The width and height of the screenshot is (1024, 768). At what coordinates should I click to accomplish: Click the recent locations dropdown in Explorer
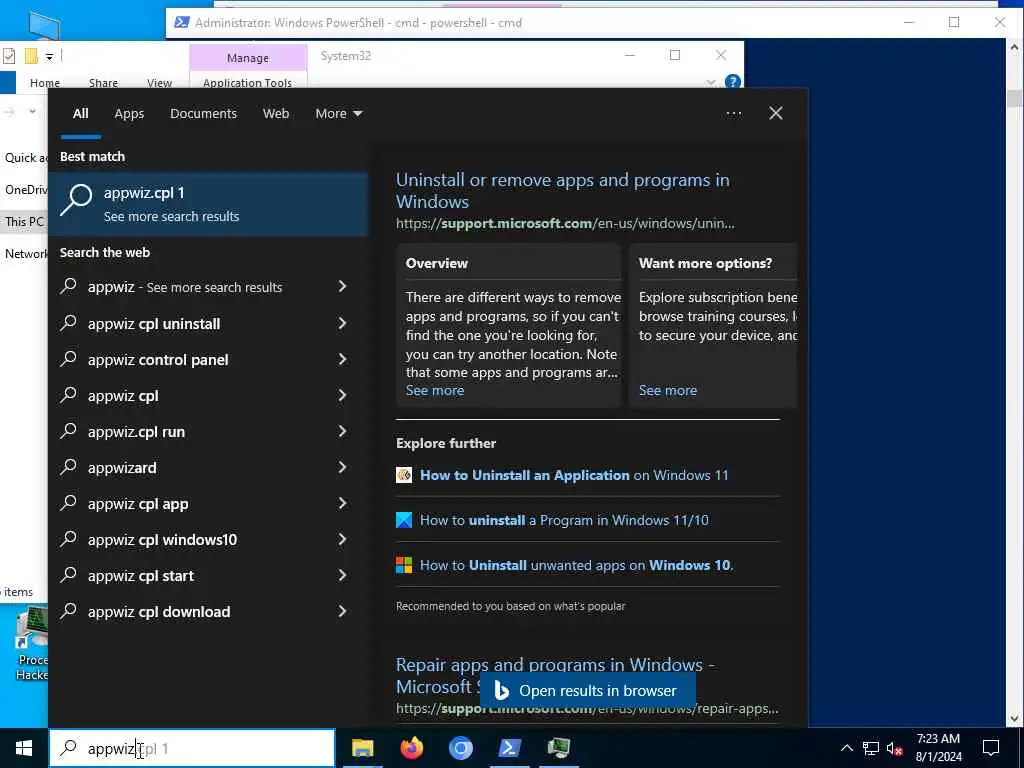pos(32,112)
